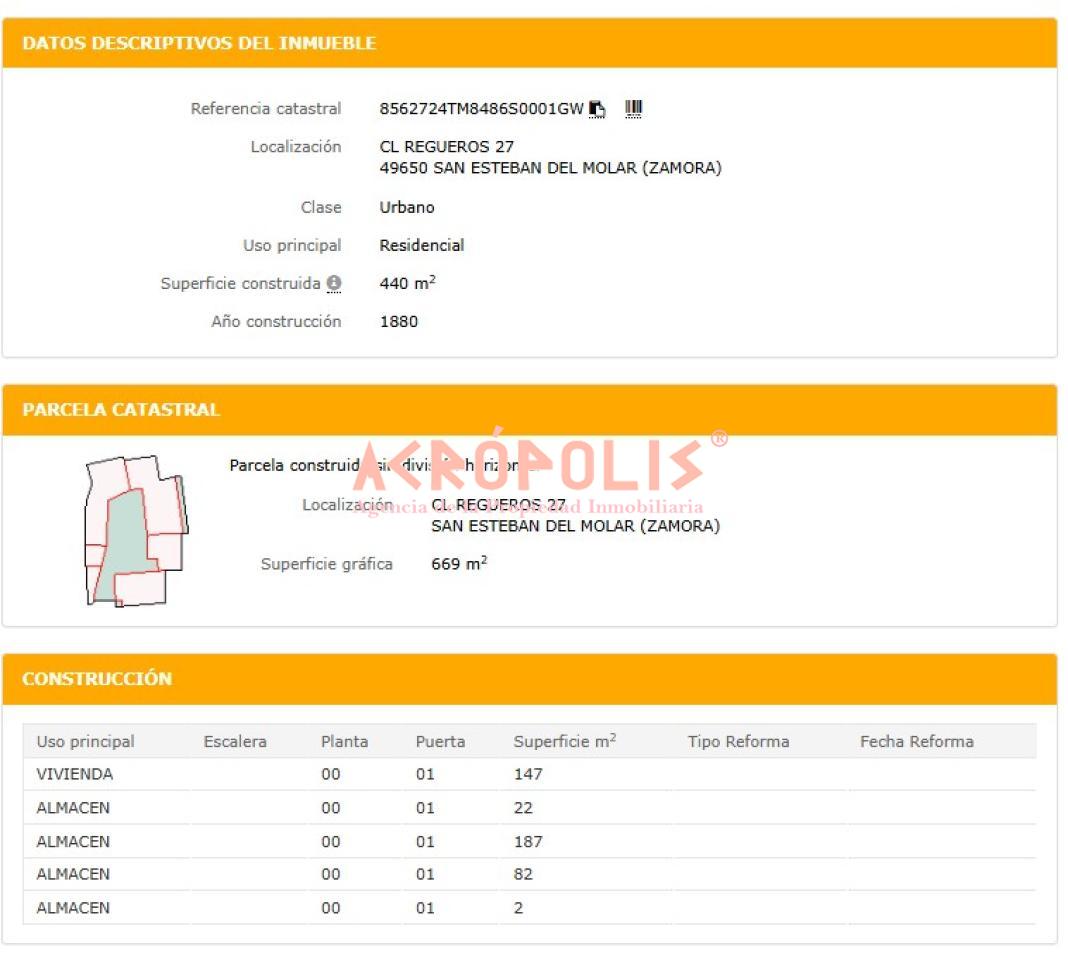The image size is (1068, 960).
Task: Sort by the Uso principal column header
Action: 85,742
